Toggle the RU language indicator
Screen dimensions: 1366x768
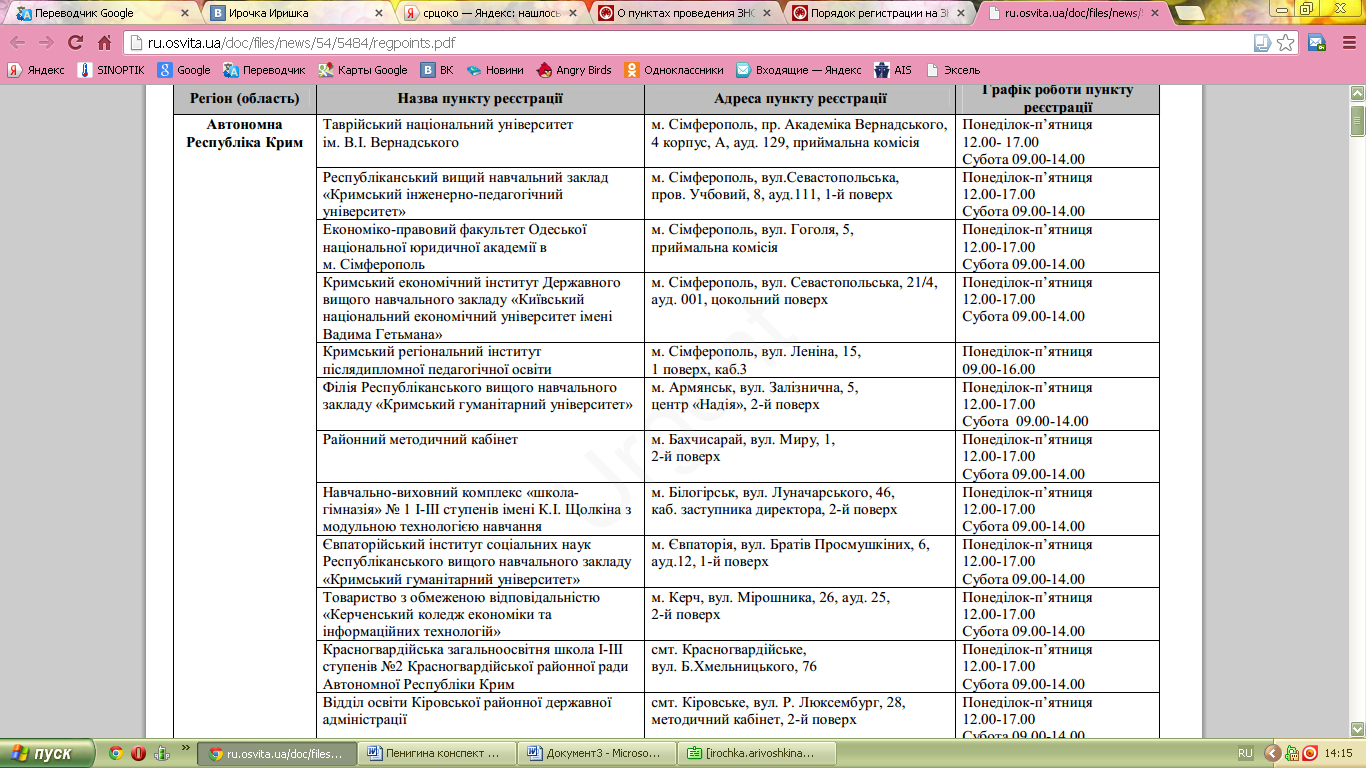1245,753
